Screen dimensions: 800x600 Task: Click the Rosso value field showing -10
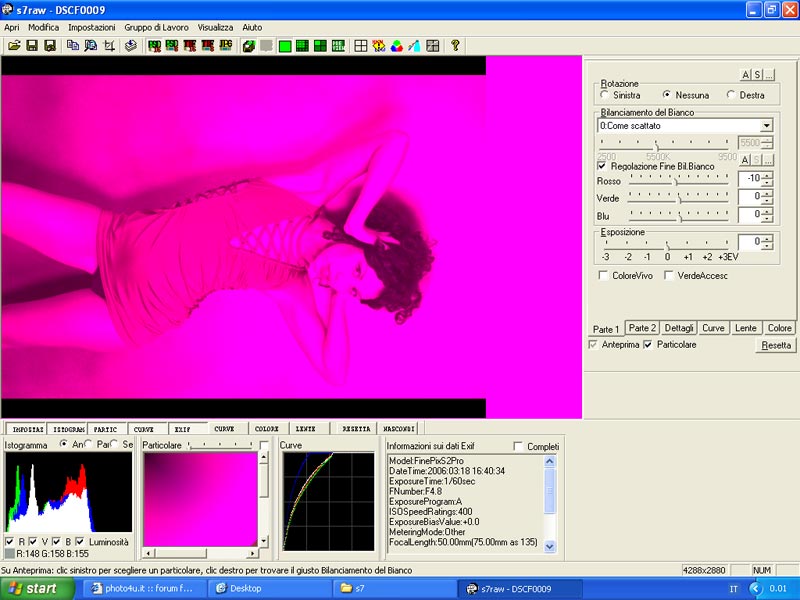point(750,179)
